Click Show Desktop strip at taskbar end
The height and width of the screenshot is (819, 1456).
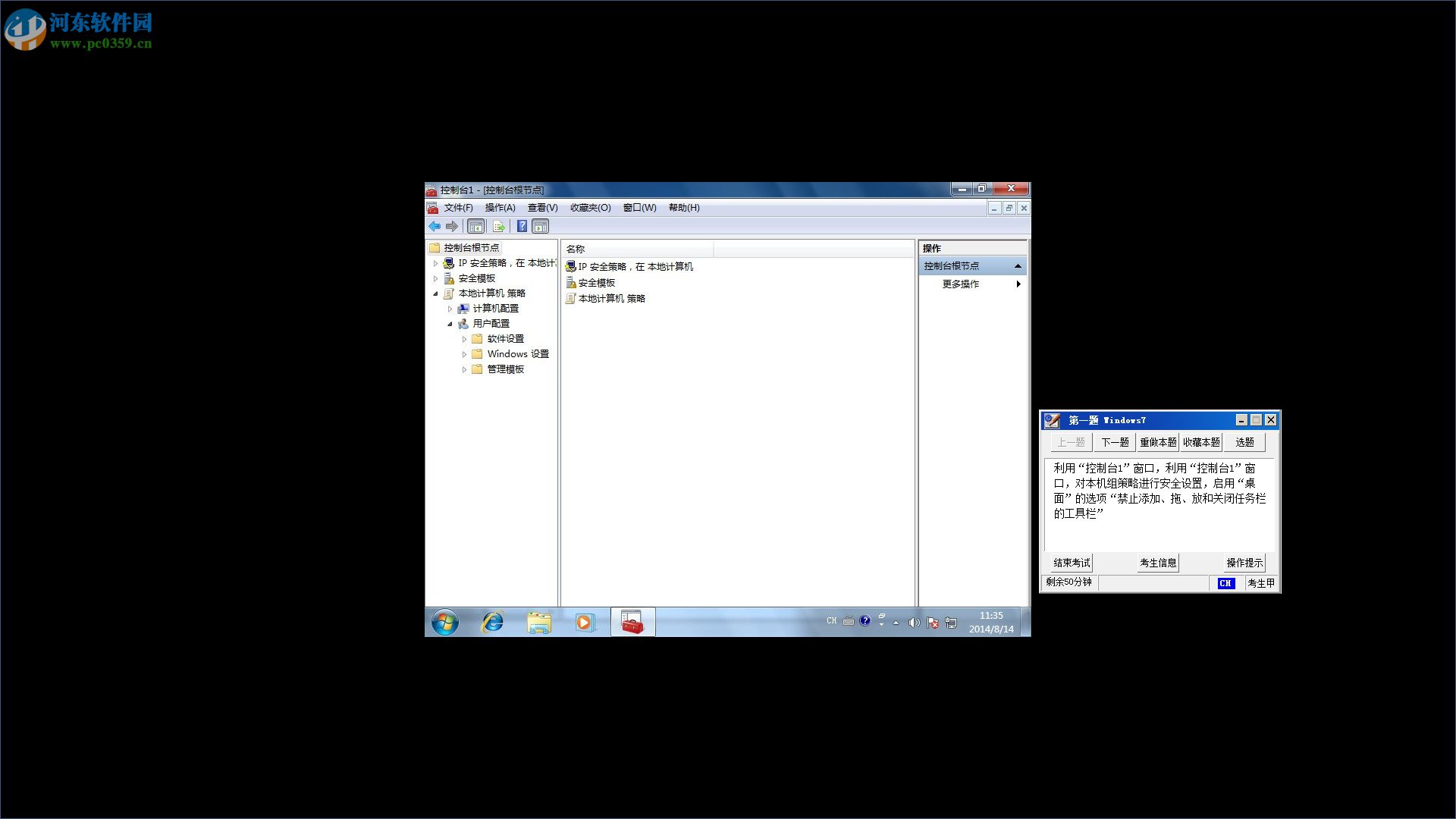coord(1025,623)
